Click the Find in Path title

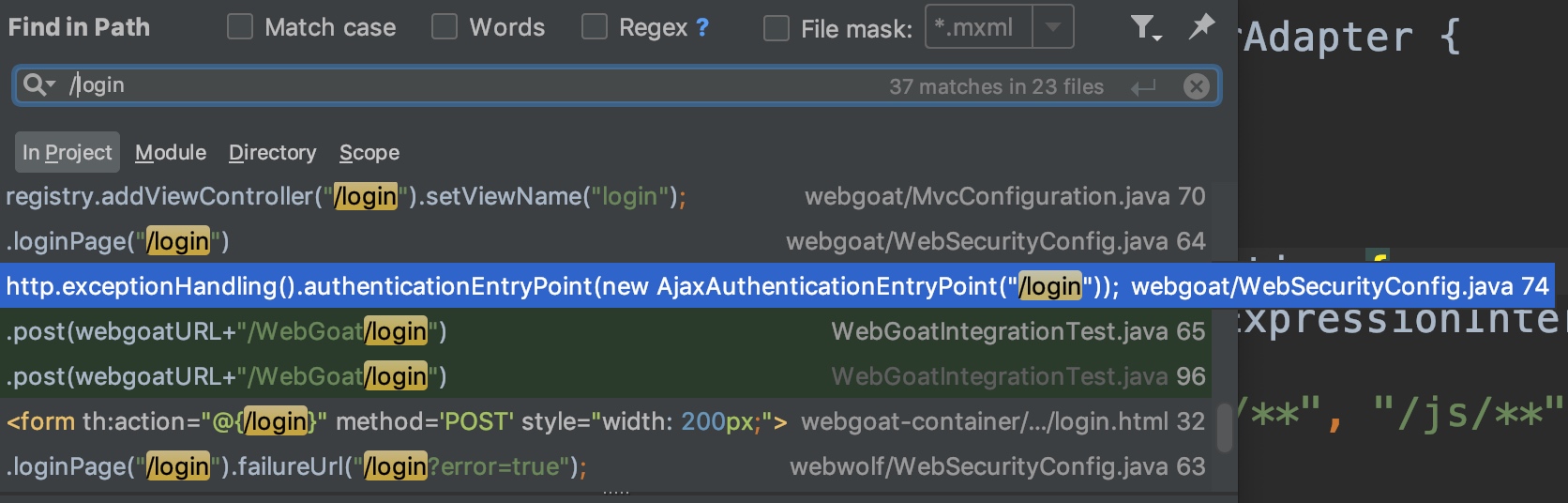(79, 27)
